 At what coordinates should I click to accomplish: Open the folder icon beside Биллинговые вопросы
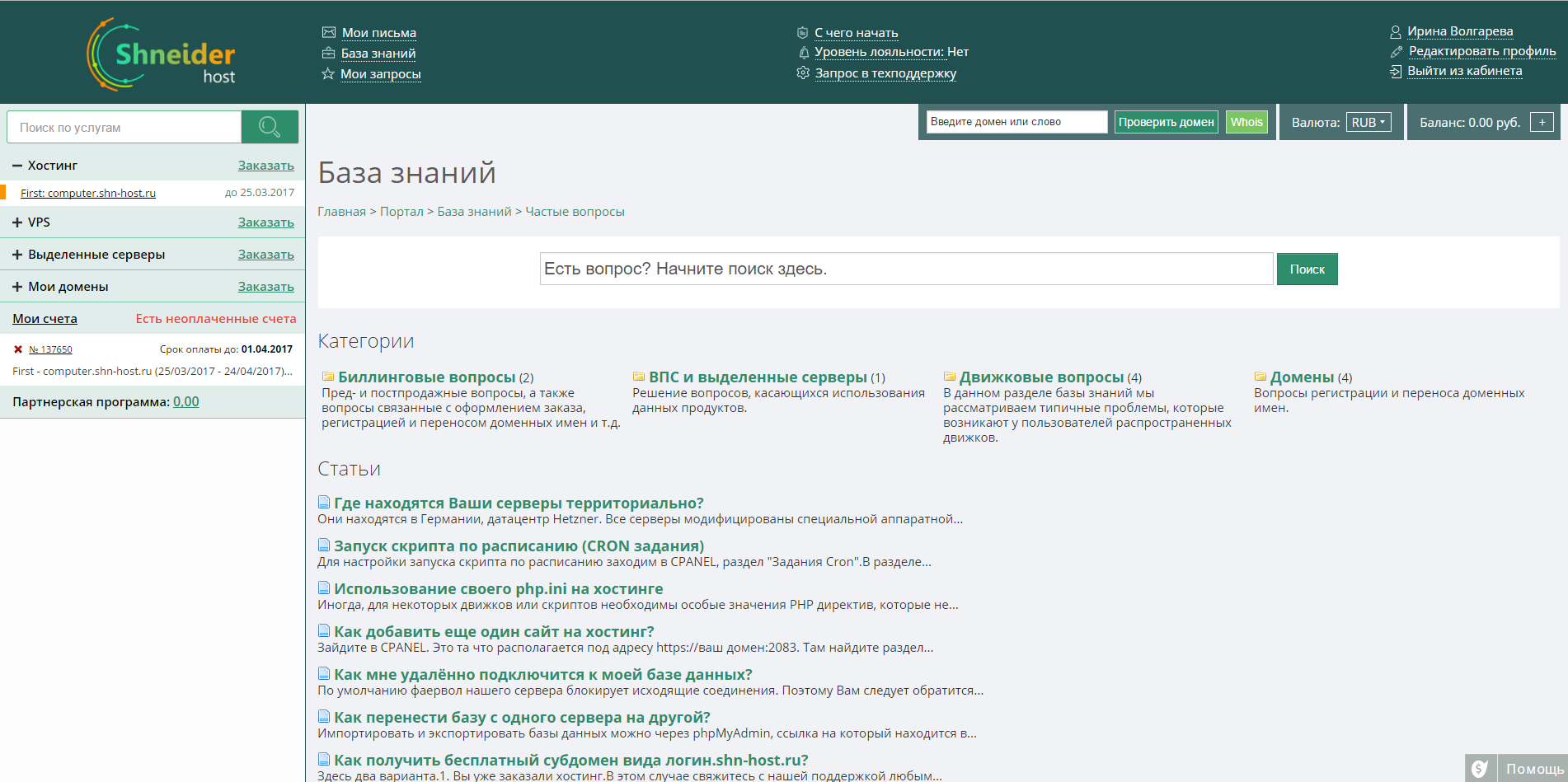[x=326, y=376]
